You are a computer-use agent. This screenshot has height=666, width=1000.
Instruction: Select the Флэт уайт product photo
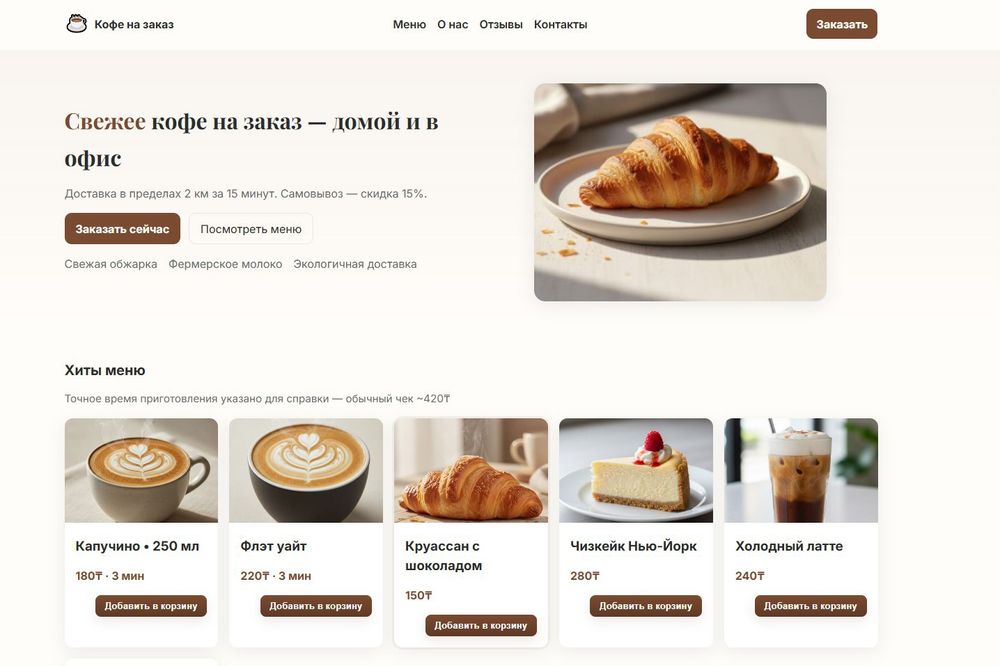pyautogui.click(x=306, y=471)
